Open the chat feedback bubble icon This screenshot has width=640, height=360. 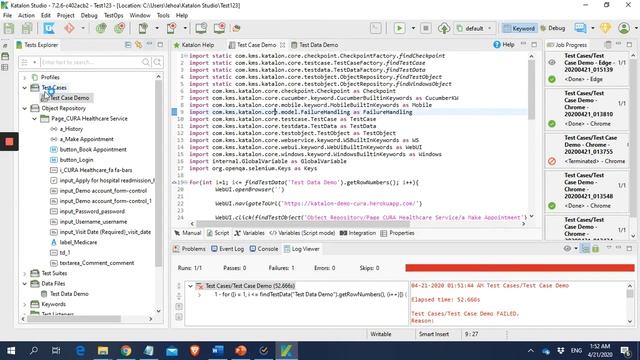580,28
